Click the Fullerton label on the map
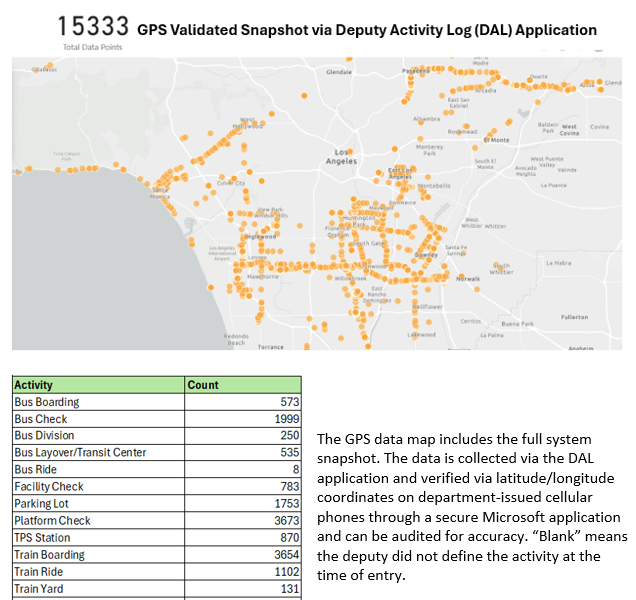 pos(574,316)
